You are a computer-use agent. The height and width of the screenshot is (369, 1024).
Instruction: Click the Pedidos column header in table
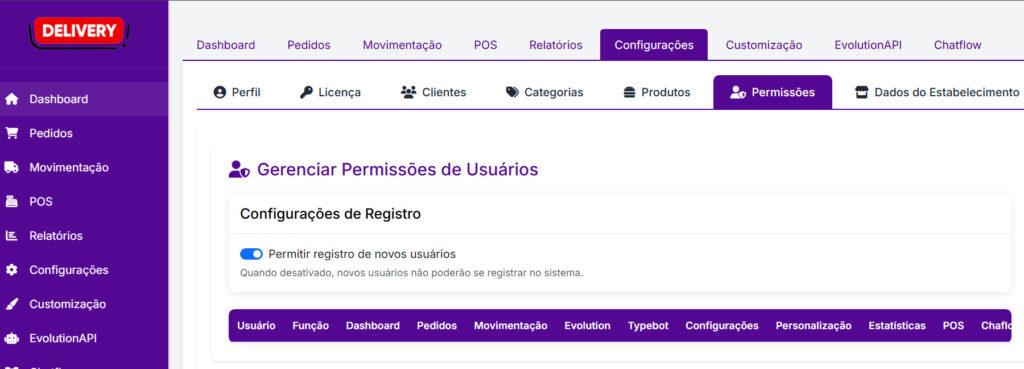point(437,325)
